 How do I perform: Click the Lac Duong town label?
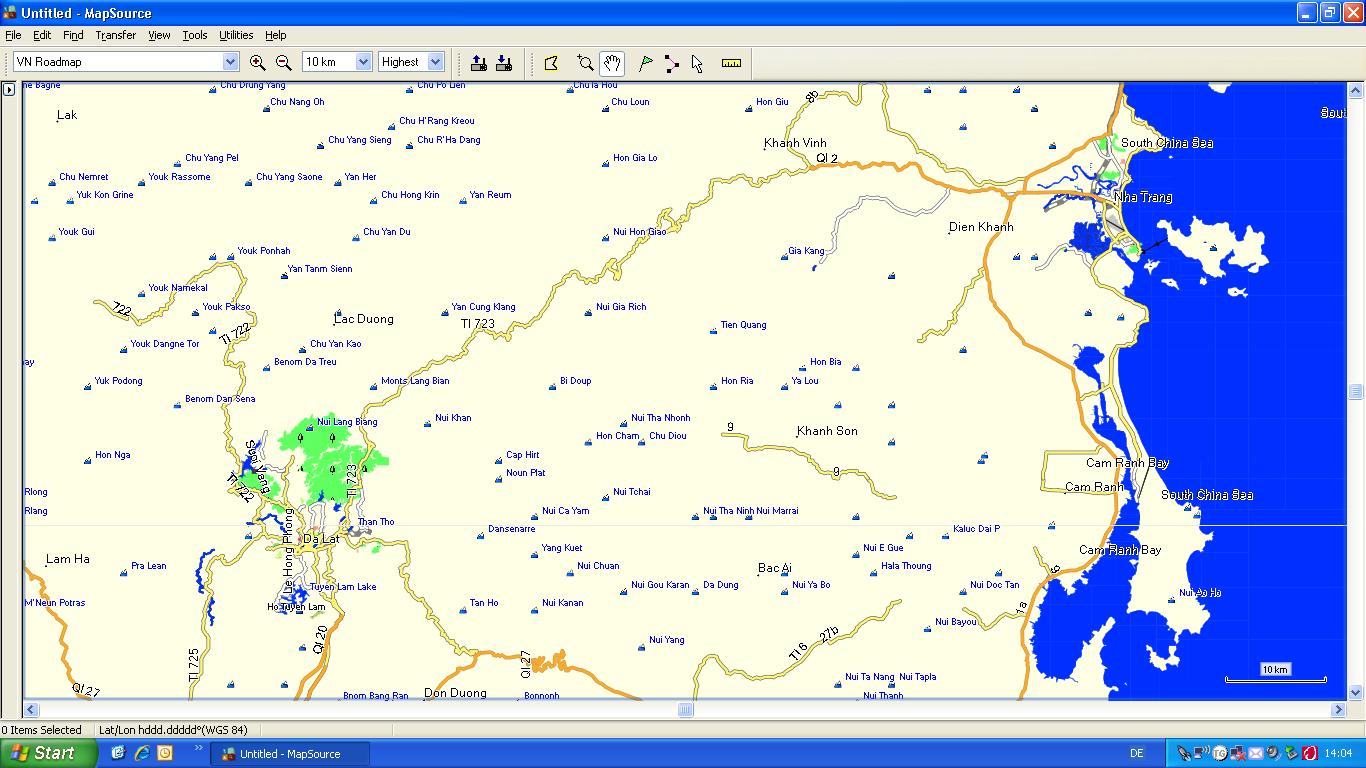click(364, 319)
